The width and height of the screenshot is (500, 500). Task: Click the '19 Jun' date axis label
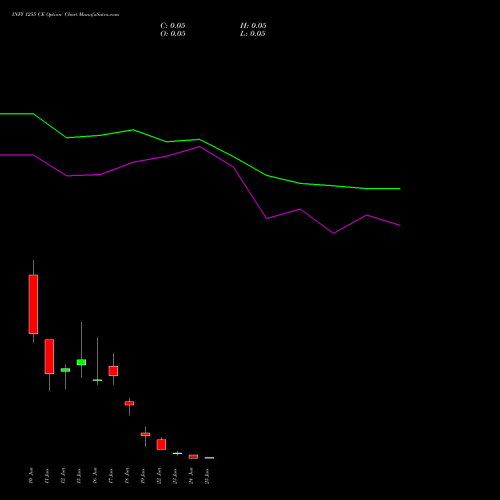pyautogui.click(x=143, y=476)
